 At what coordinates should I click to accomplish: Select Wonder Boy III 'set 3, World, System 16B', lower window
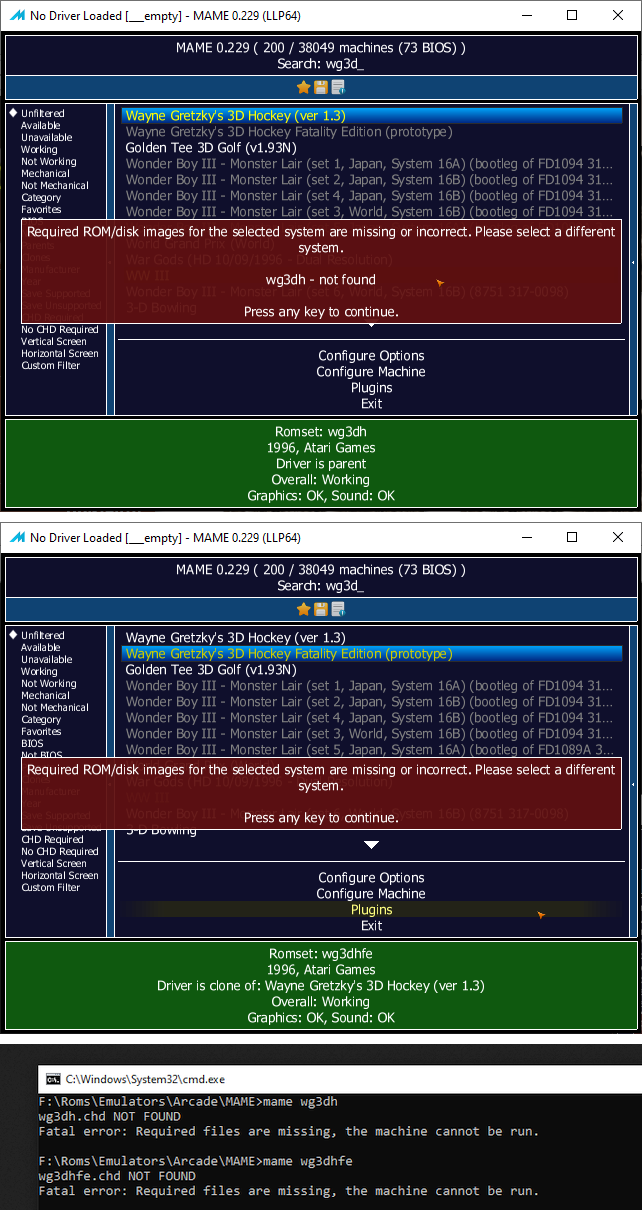(x=371, y=733)
